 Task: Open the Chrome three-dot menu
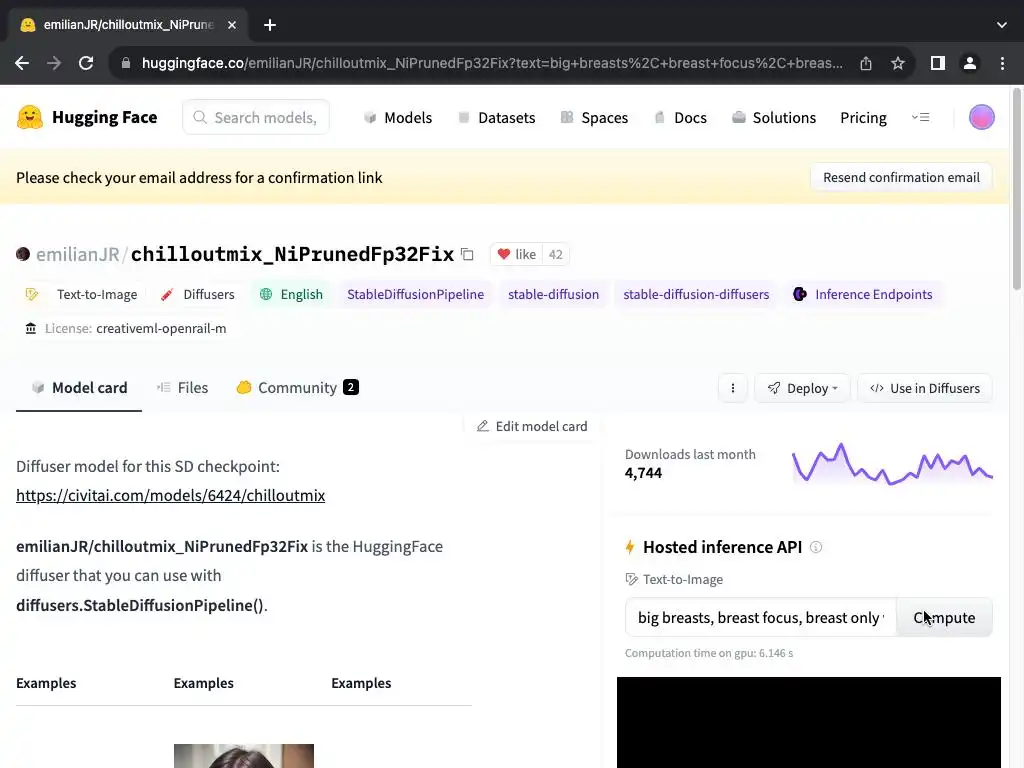(x=1002, y=63)
